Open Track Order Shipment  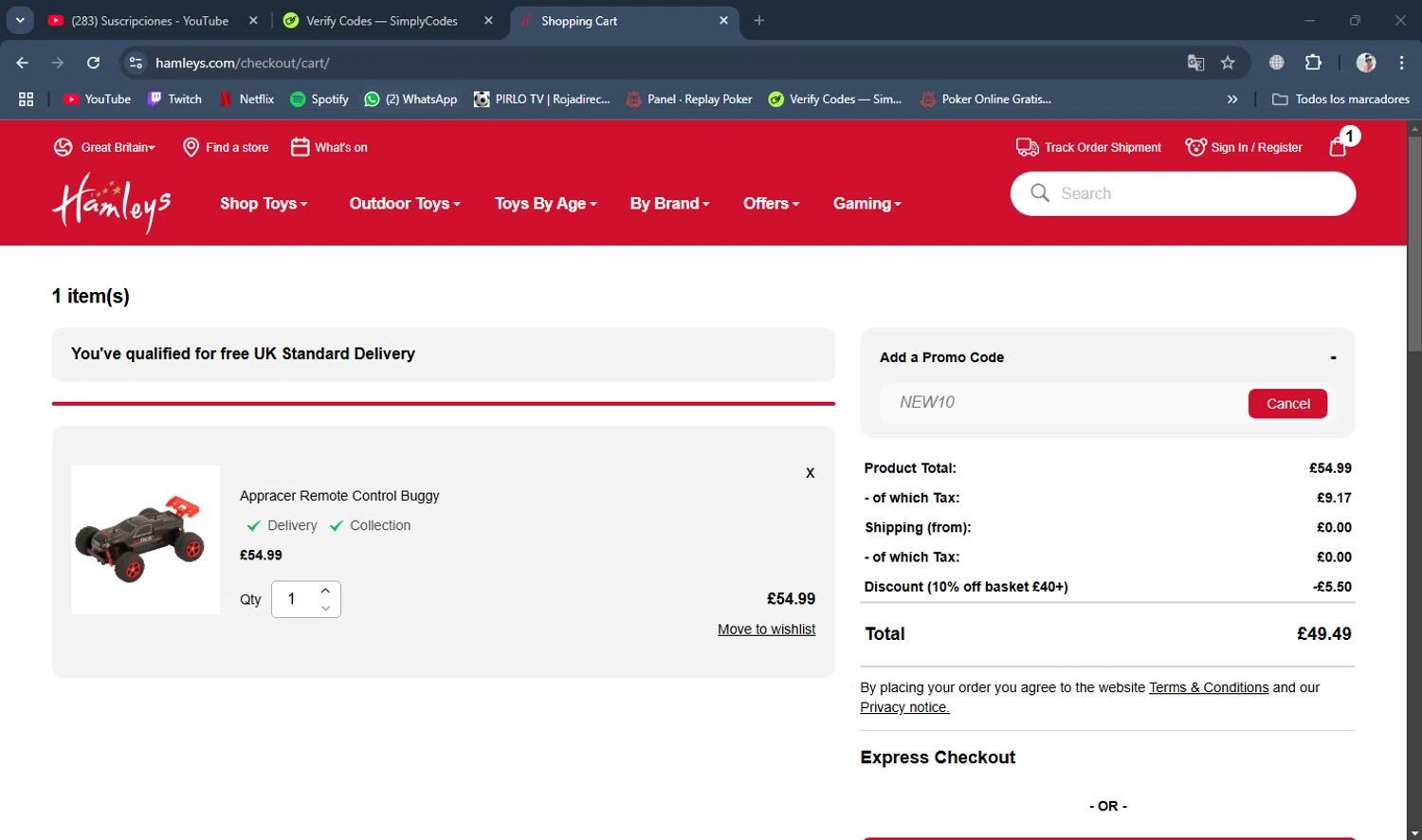coord(1088,147)
